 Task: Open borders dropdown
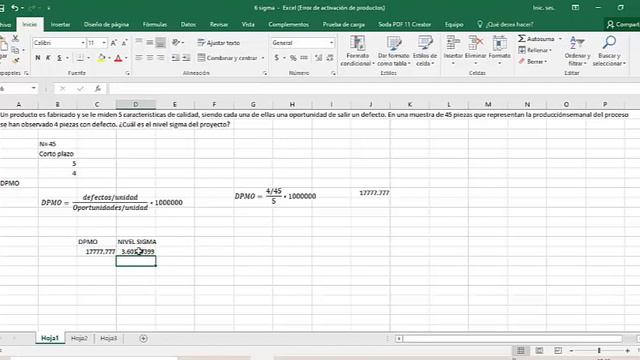pos(88,58)
